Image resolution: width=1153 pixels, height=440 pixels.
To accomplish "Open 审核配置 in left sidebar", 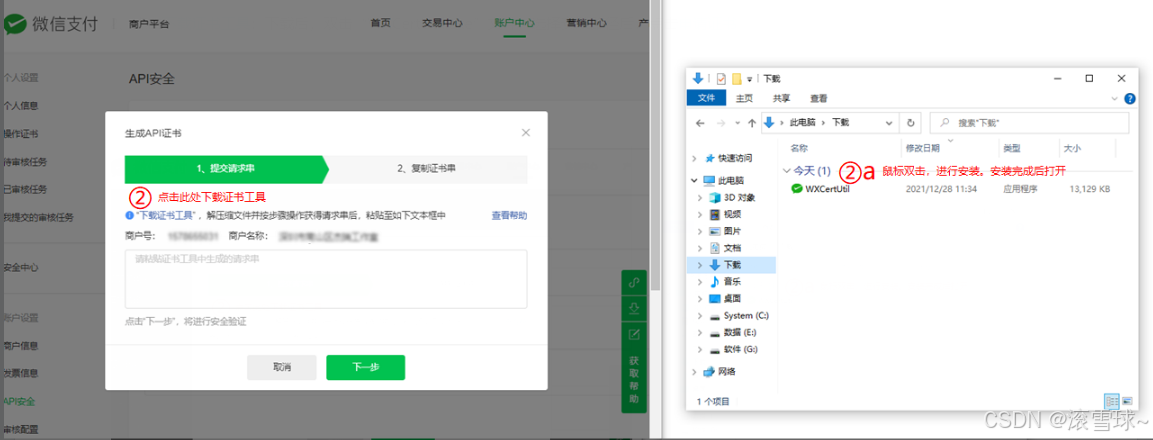I will [x=21, y=429].
